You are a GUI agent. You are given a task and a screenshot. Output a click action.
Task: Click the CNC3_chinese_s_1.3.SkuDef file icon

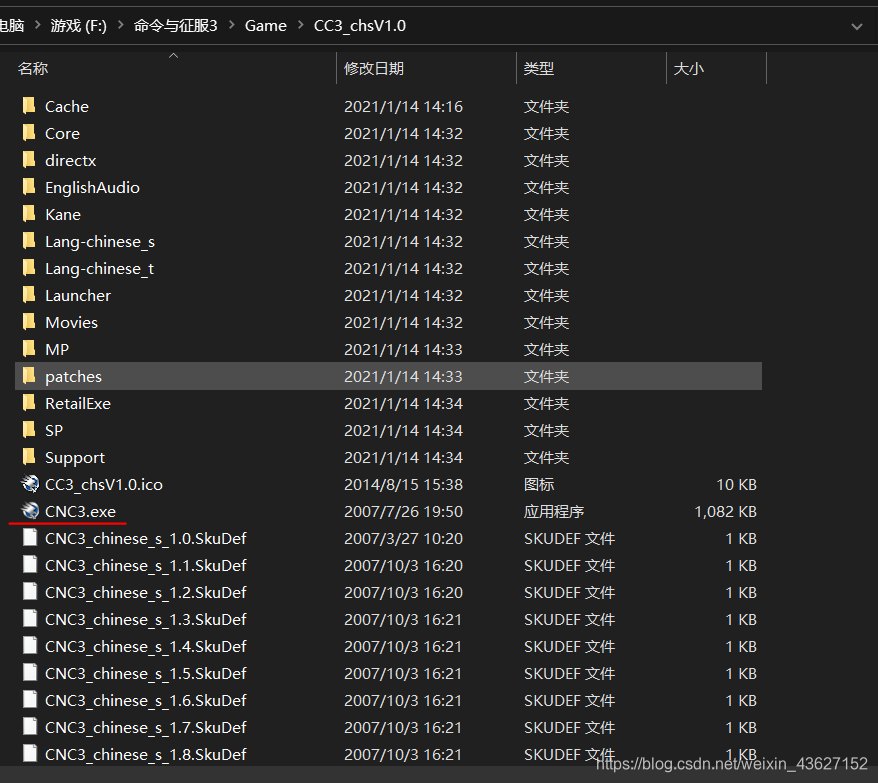tap(30, 619)
